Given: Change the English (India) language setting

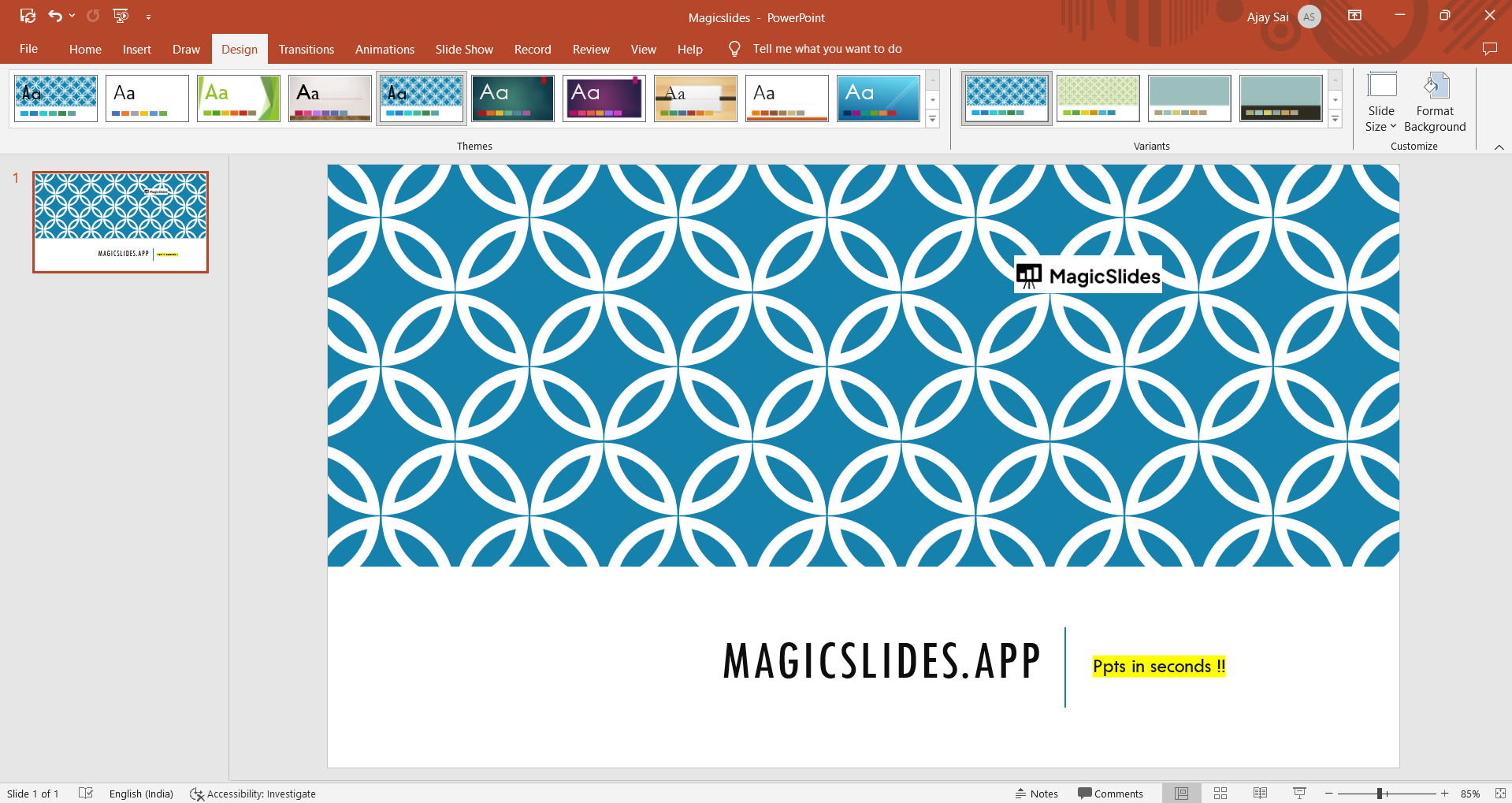Looking at the screenshot, I should click(x=141, y=794).
